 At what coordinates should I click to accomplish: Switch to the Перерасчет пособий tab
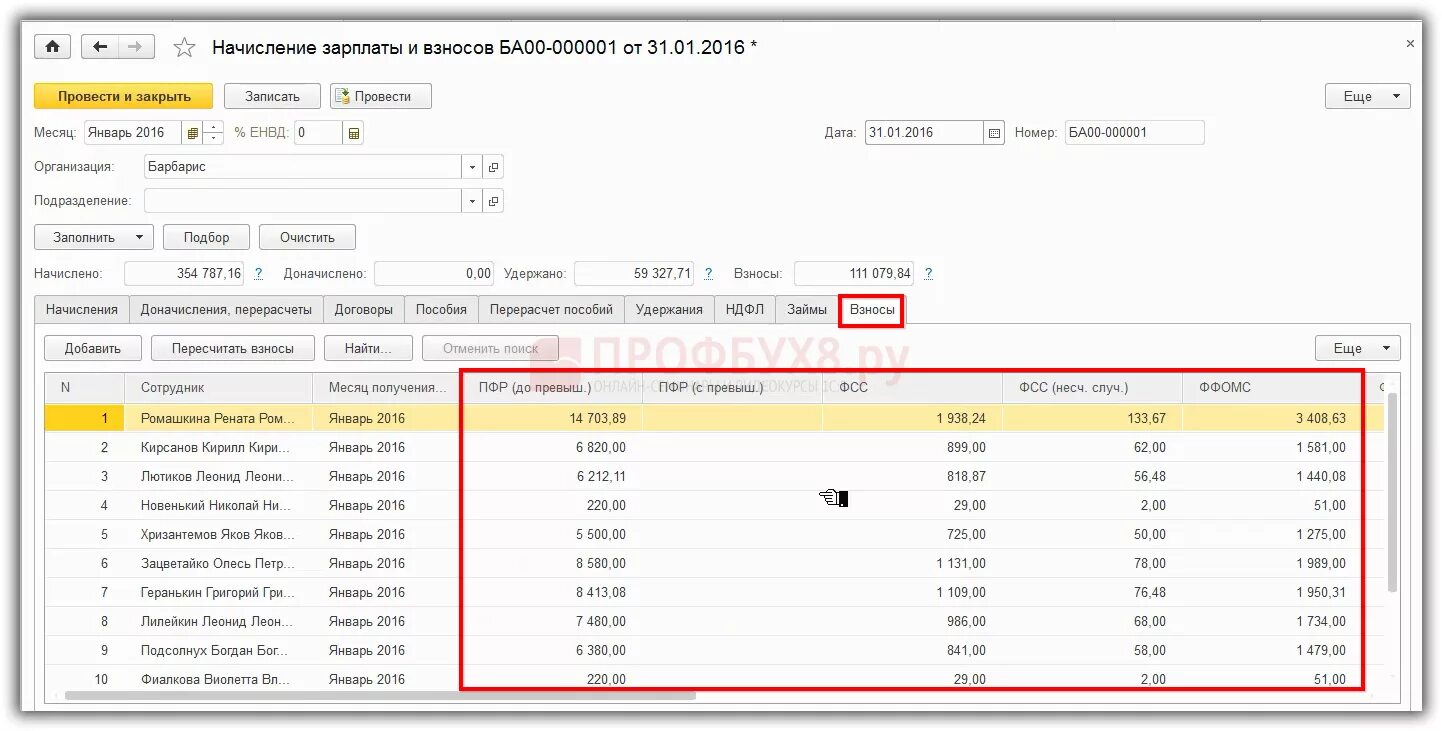[x=551, y=310]
